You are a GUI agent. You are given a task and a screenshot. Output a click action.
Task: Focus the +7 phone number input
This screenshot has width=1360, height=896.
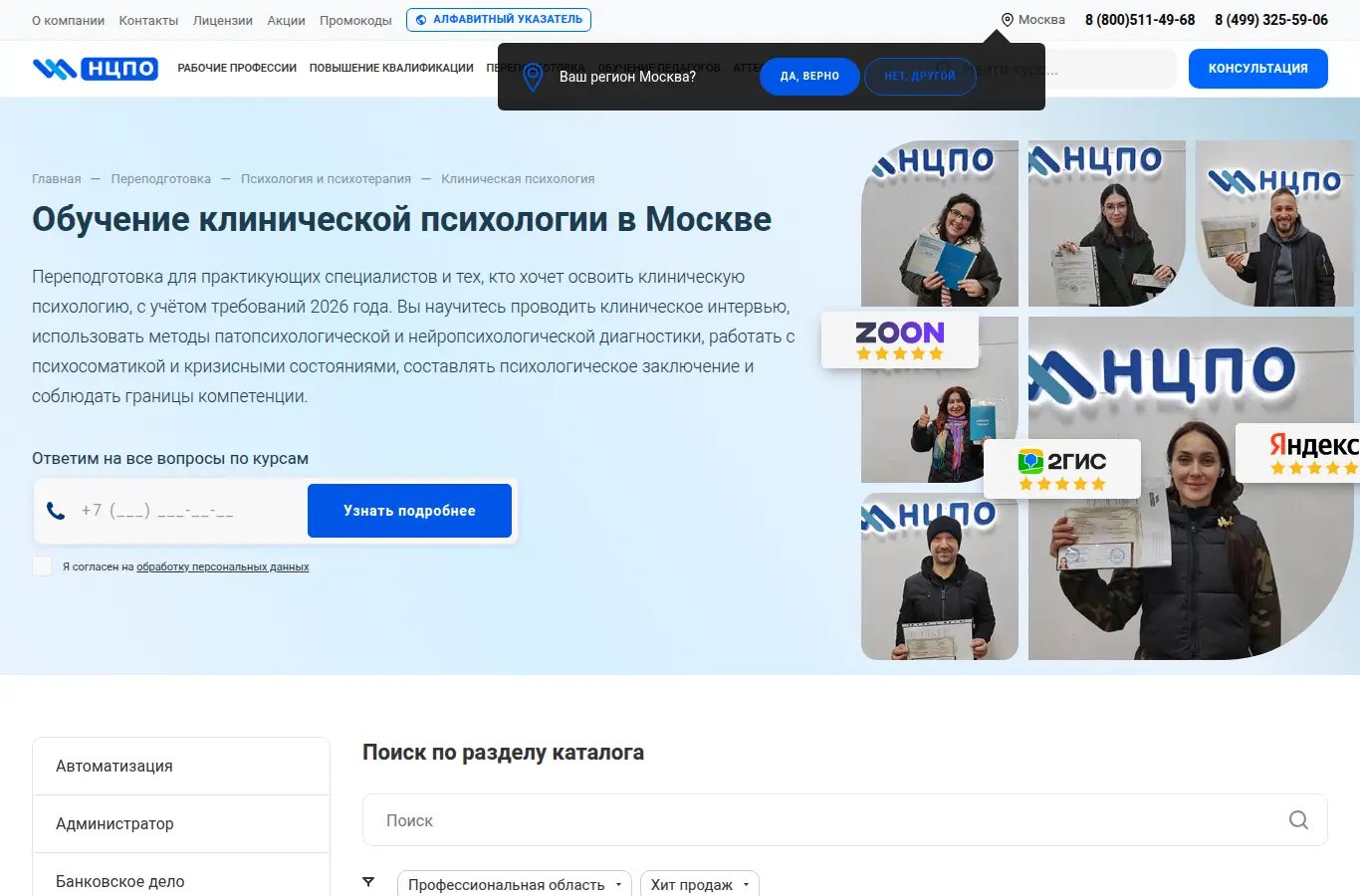pyautogui.click(x=189, y=511)
